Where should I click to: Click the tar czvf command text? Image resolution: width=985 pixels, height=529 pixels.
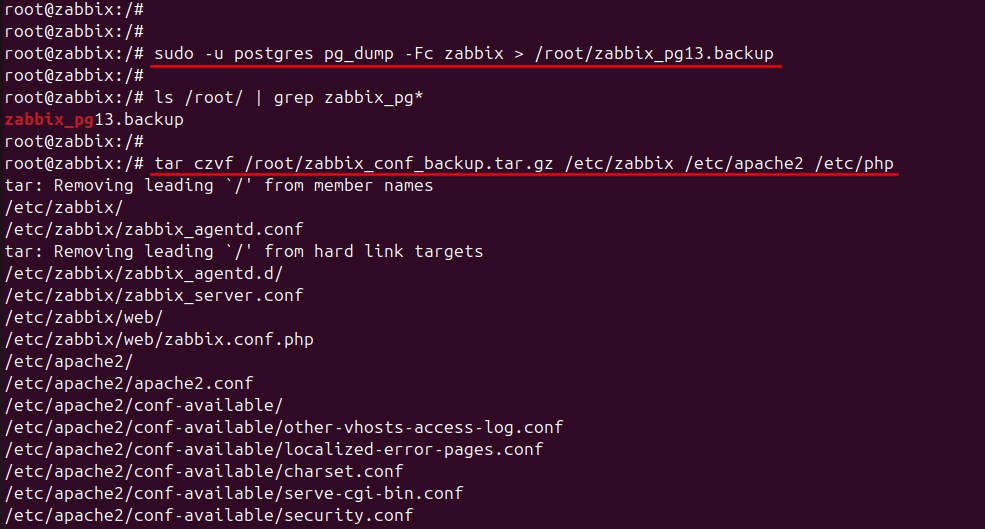pyautogui.click(x=190, y=163)
